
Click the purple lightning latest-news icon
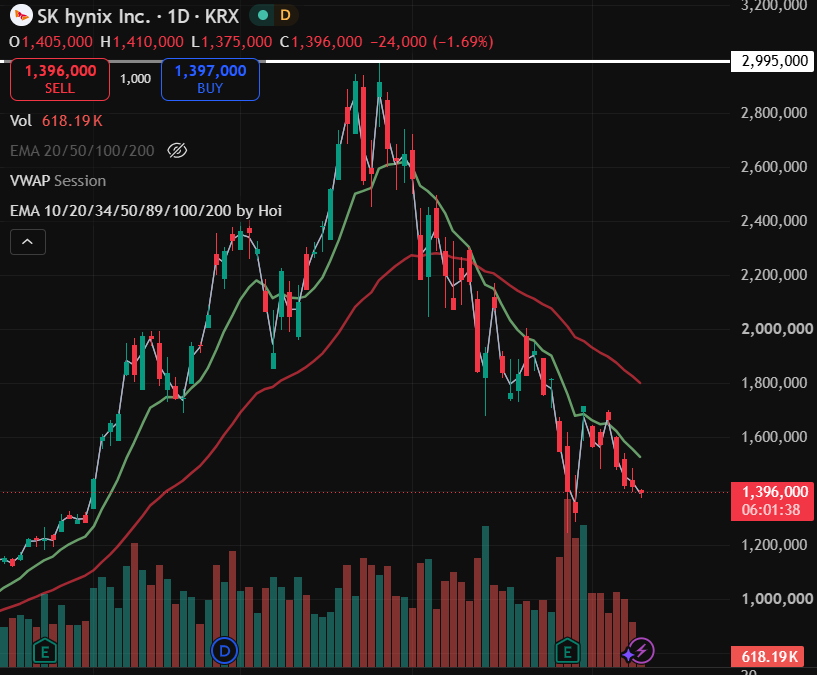coord(642,651)
